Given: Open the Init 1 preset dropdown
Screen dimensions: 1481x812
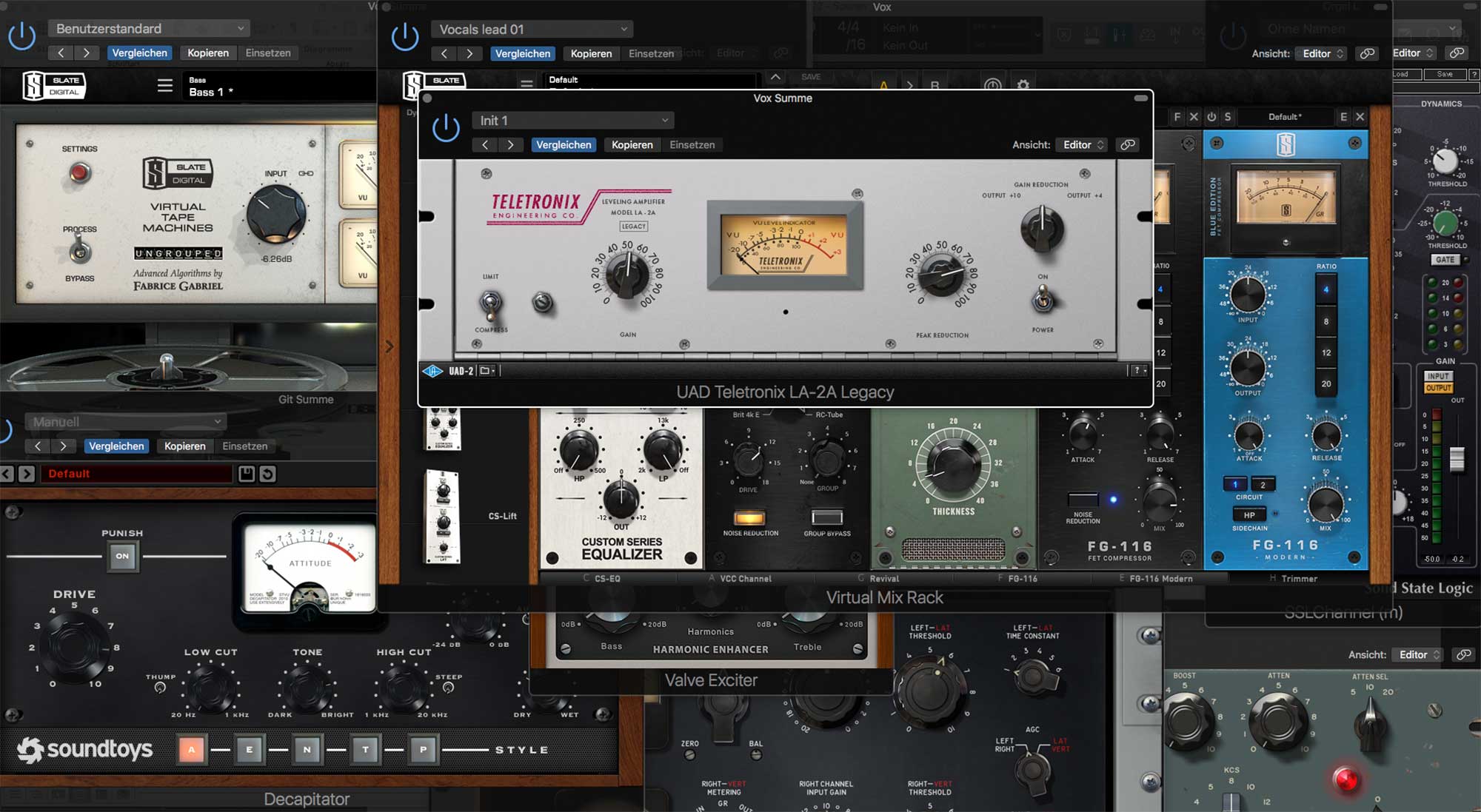Looking at the screenshot, I should tap(573, 121).
